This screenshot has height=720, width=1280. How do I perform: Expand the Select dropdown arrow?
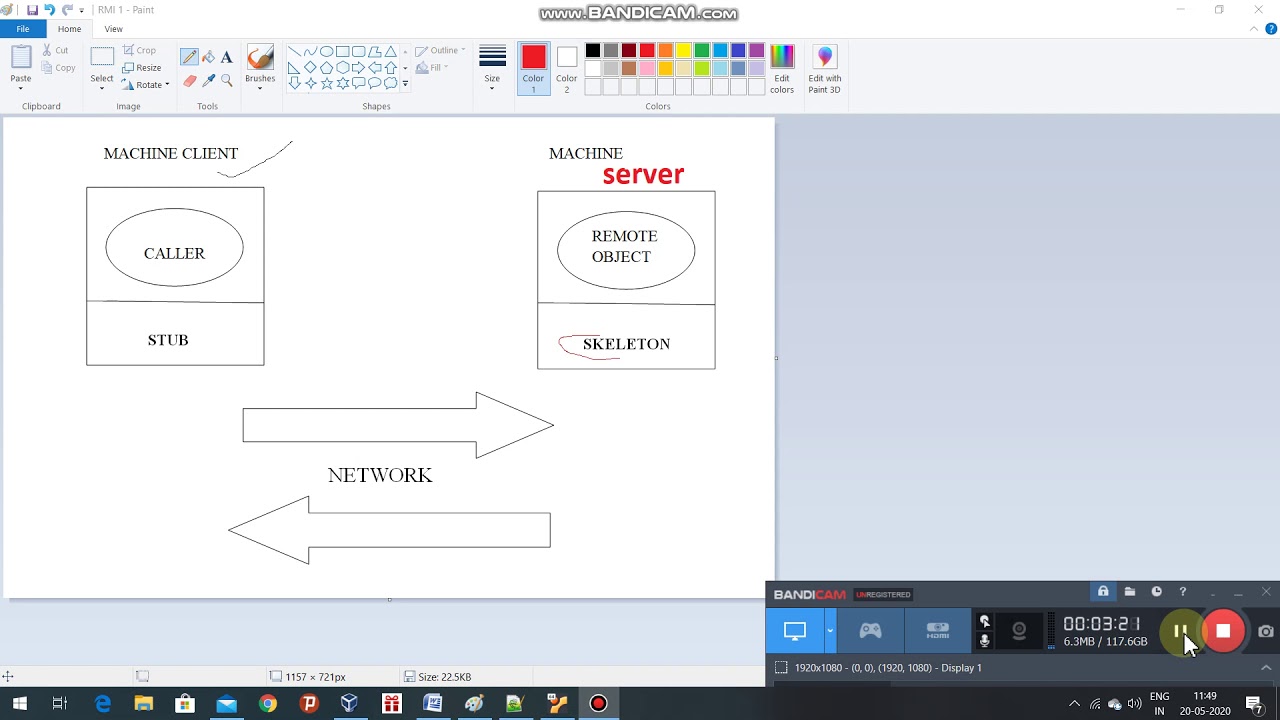click(102, 87)
